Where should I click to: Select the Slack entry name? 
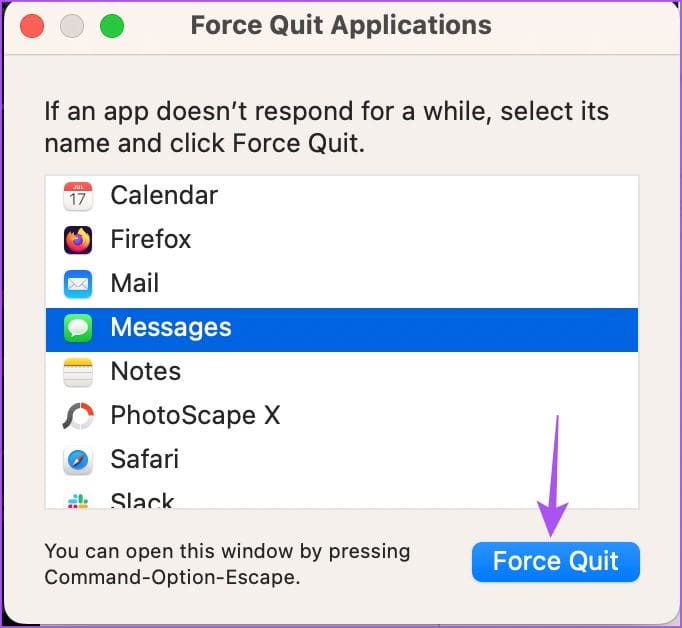click(142, 500)
